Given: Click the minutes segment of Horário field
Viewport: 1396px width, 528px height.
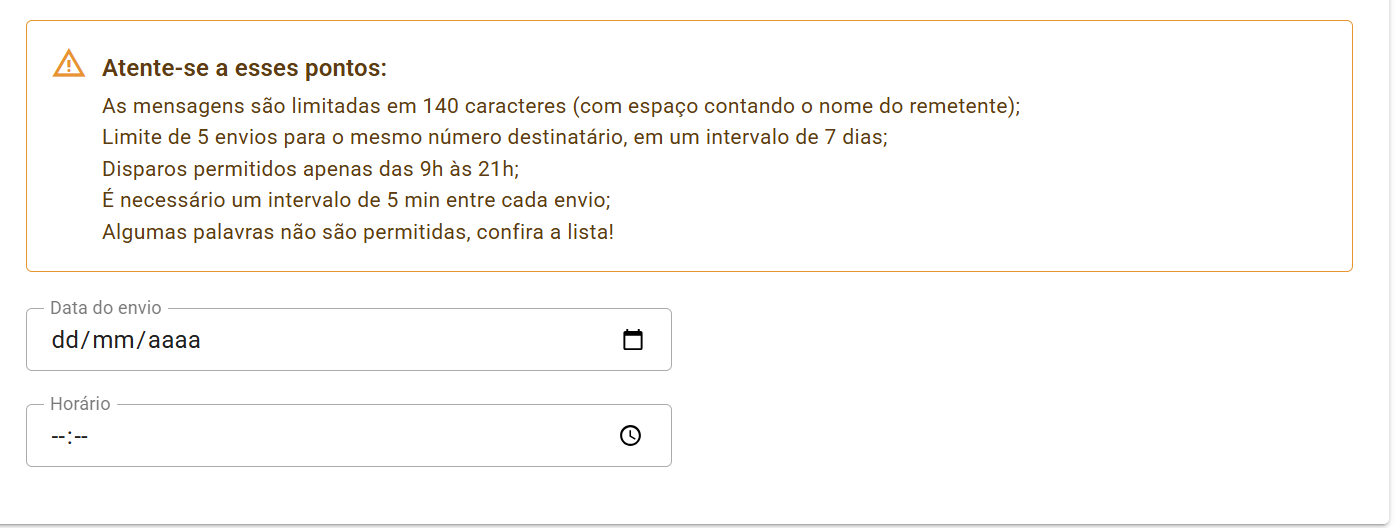Looking at the screenshot, I should 81,436.
